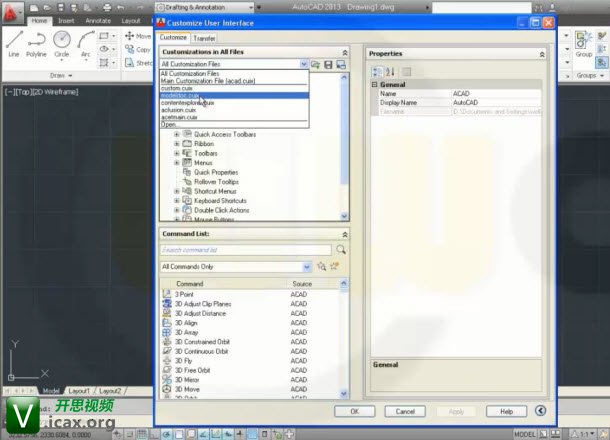Image resolution: width=610 pixels, height=440 pixels.
Task: Open the All Commands Only dropdown
Action: click(307, 267)
